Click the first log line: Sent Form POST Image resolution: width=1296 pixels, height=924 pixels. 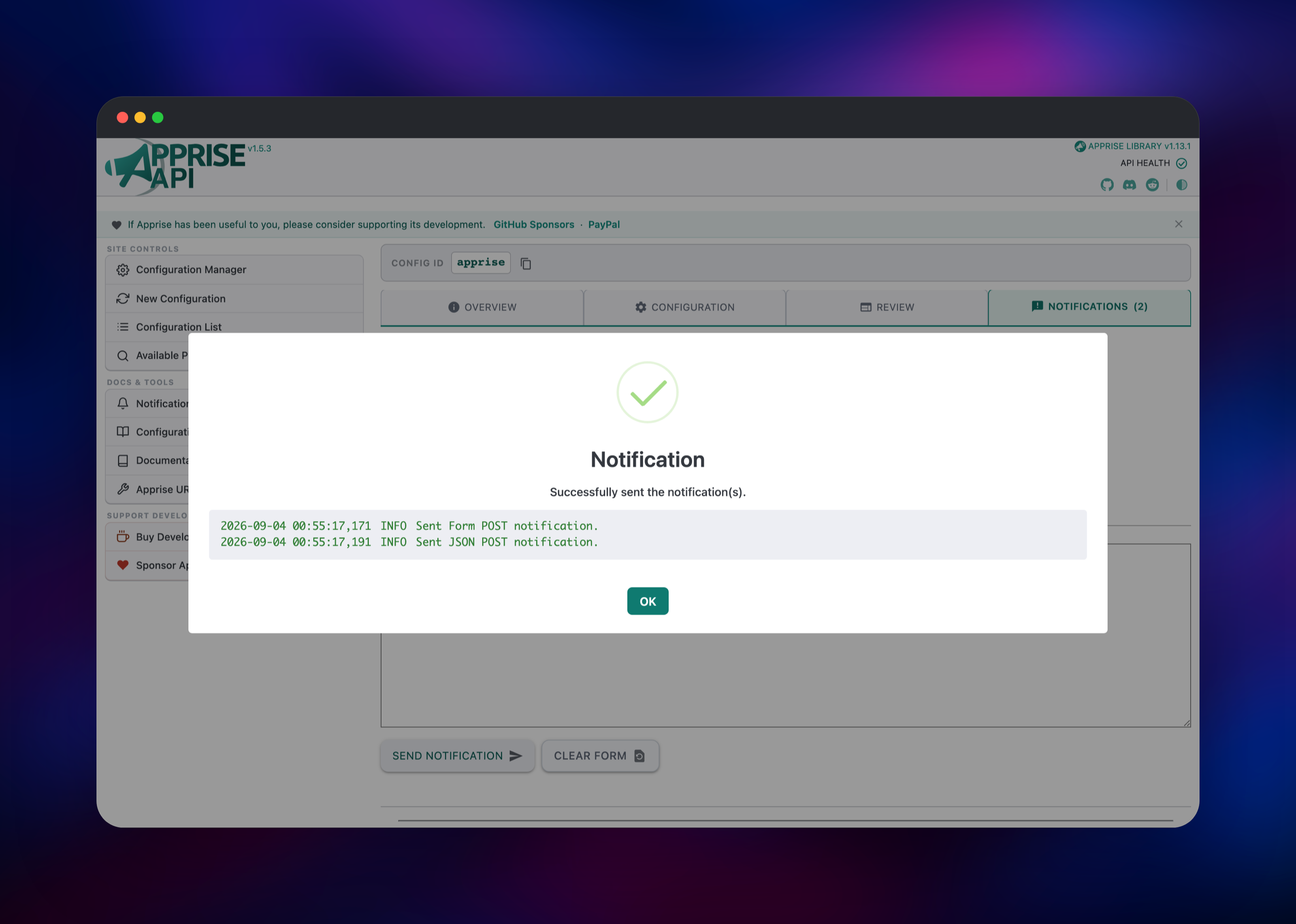(x=409, y=526)
